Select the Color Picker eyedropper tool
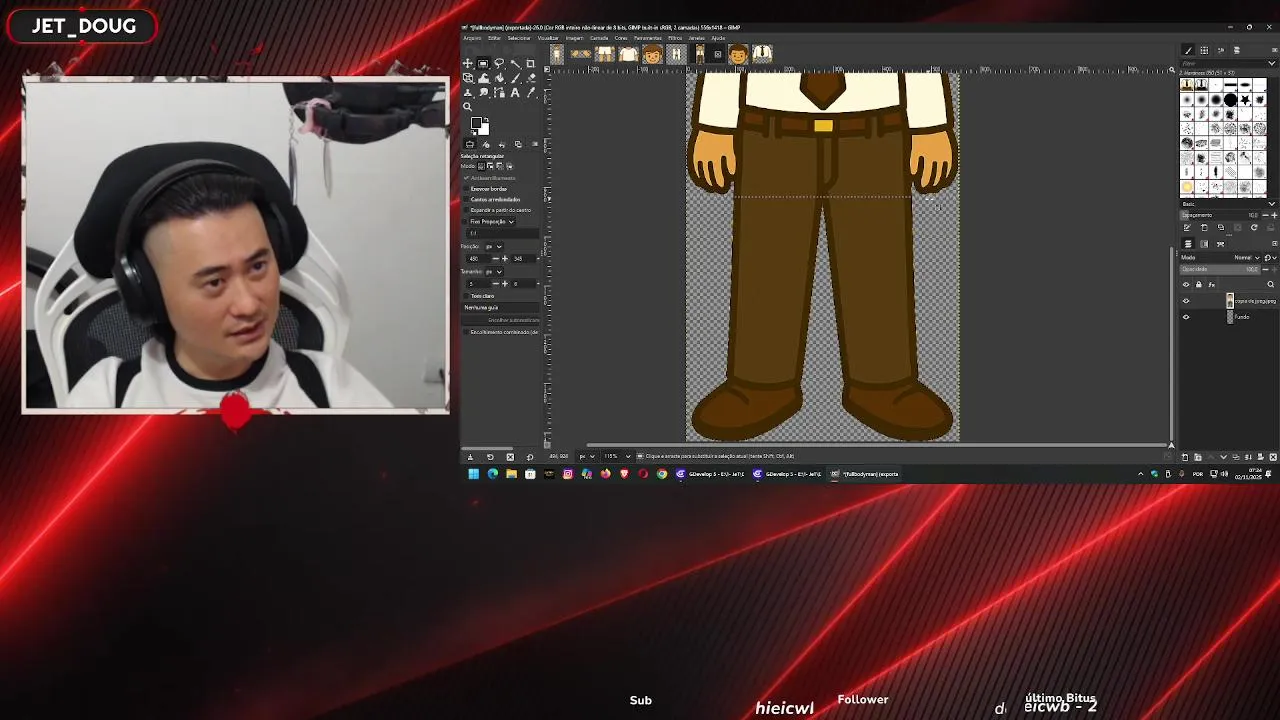This screenshot has width=1280, height=720. tap(531, 92)
